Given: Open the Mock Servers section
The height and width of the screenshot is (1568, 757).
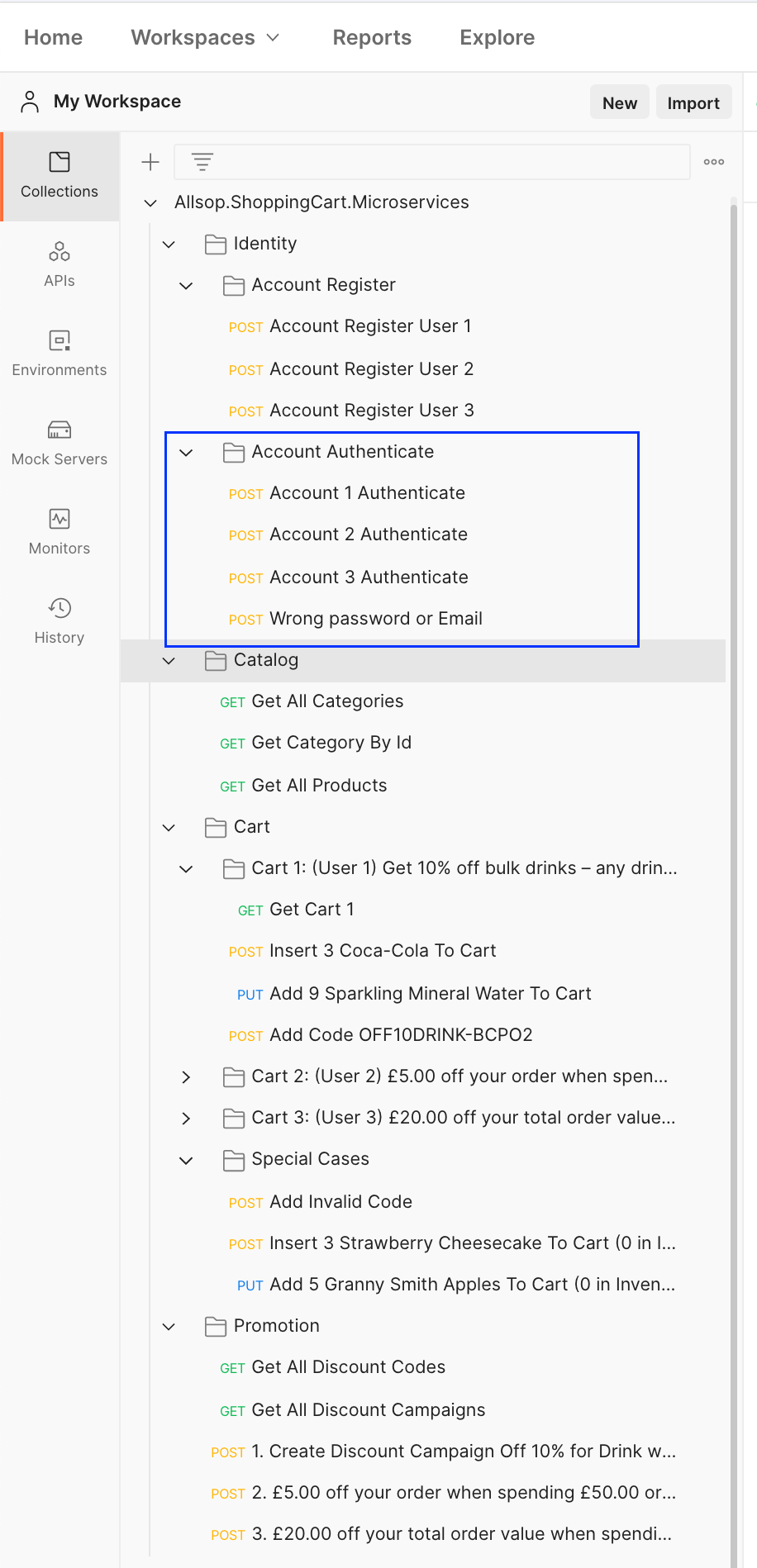Looking at the screenshot, I should point(60,443).
